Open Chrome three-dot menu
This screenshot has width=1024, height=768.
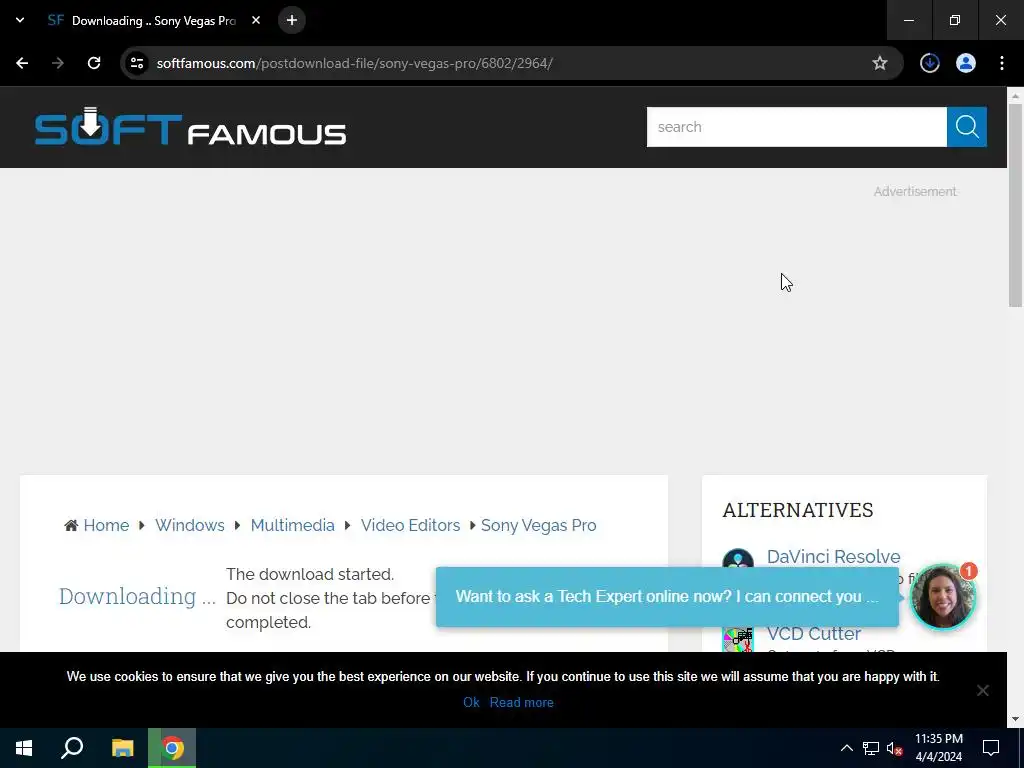pyautogui.click(x=1002, y=63)
